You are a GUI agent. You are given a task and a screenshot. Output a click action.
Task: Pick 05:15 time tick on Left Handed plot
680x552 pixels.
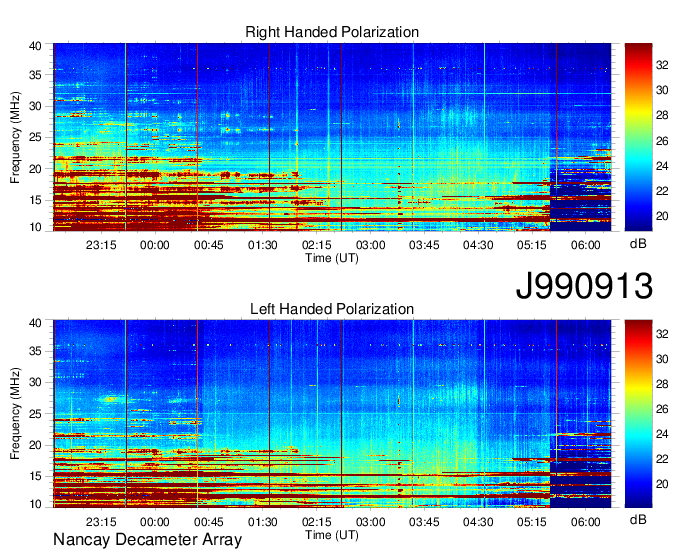(532, 522)
